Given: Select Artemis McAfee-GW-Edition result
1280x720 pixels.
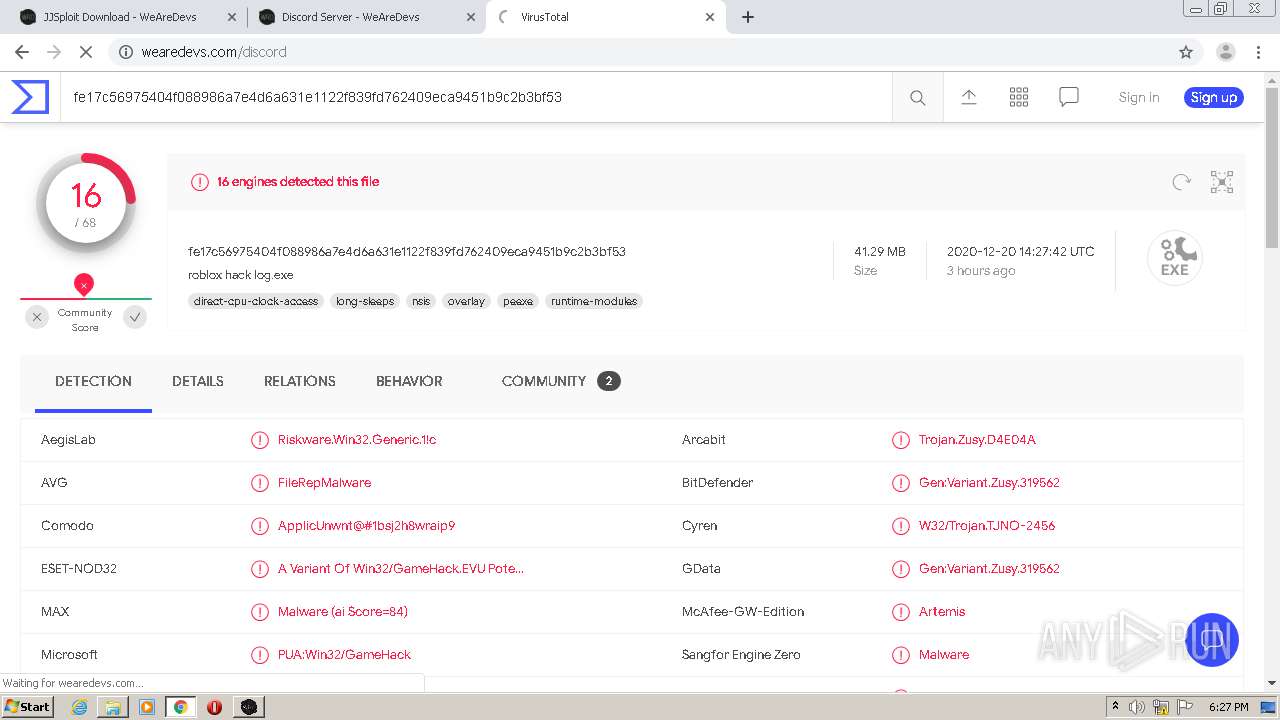Looking at the screenshot, I should pos(942,612).
